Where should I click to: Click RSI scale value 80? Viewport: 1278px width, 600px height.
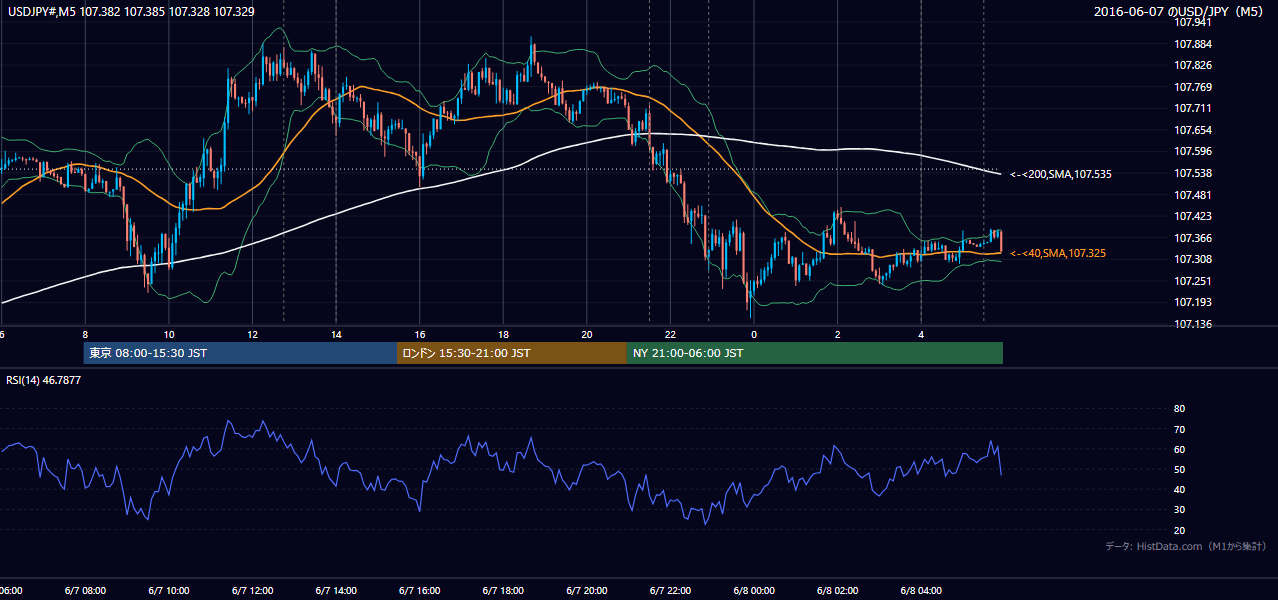tap(1179, 409)
